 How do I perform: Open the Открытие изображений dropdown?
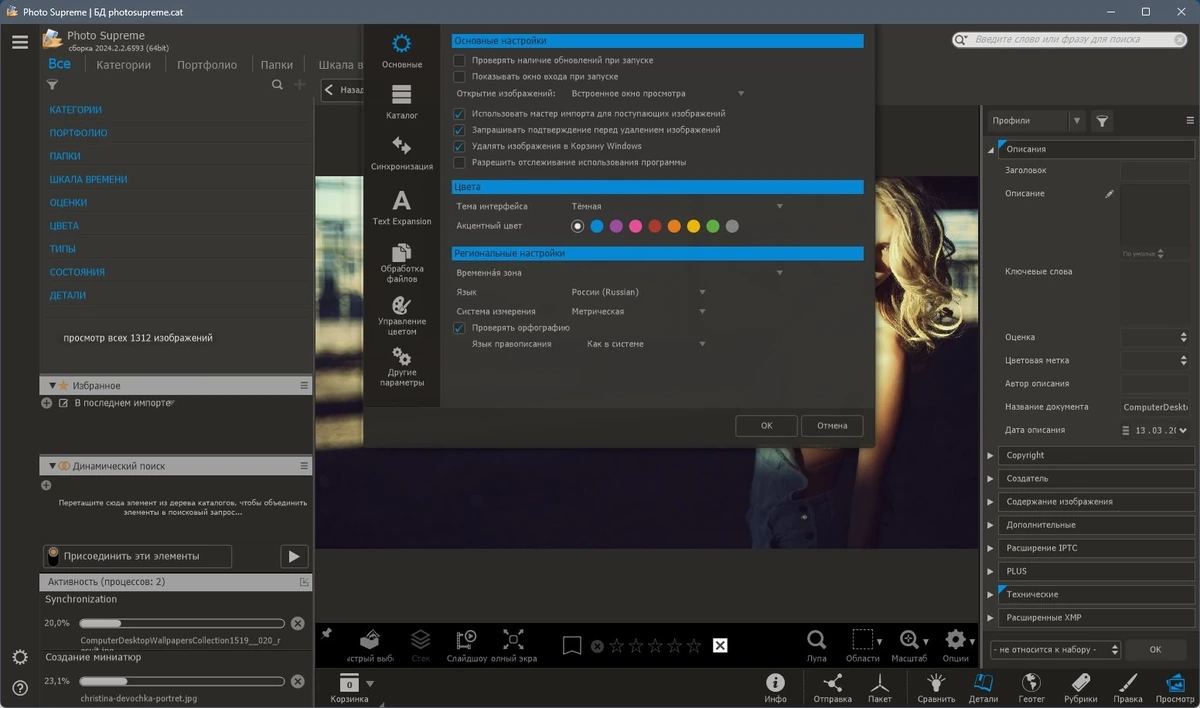click(x=657, y=93)
